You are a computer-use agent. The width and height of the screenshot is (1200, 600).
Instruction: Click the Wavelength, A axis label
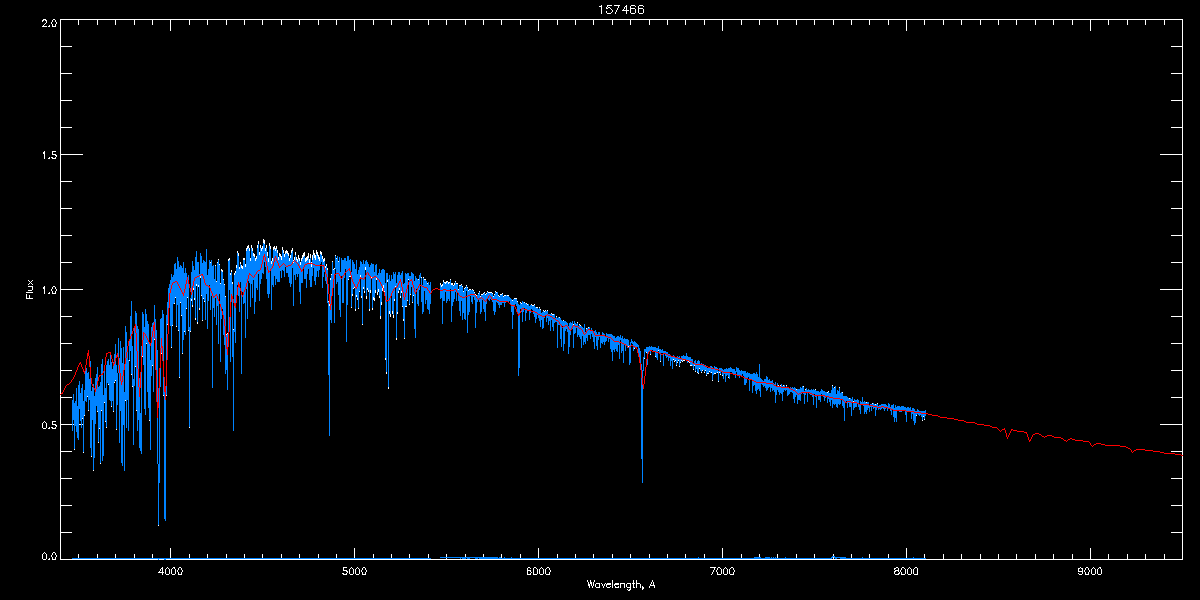point(620,585)
